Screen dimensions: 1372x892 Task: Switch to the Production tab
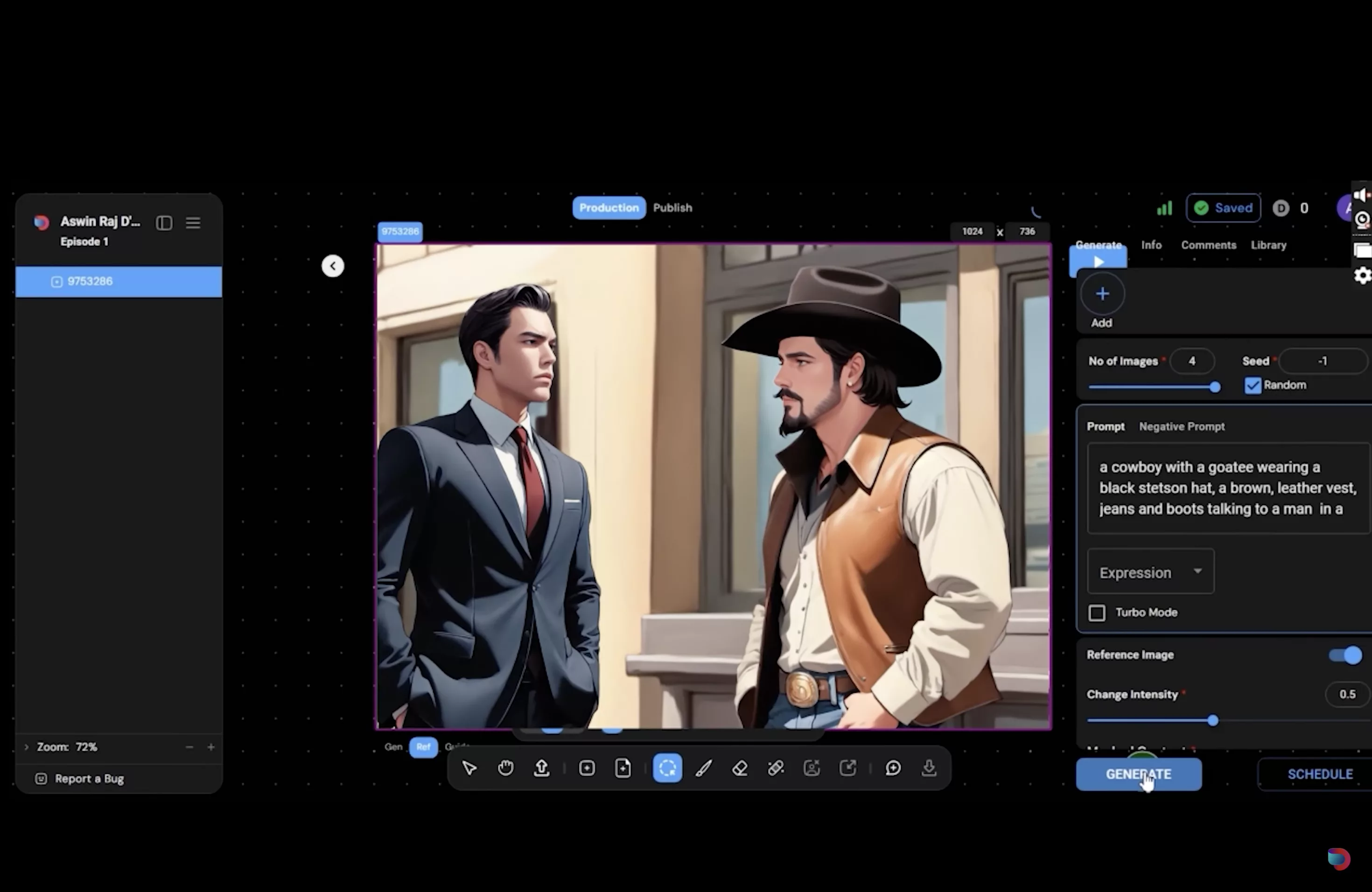[x=609, y=208]
